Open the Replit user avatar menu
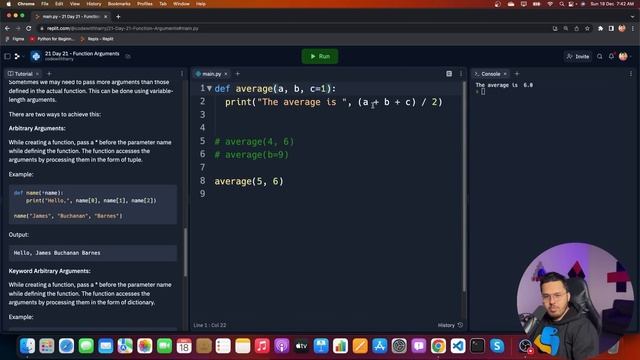Screen dimensions: 640x360 pyautogui.click(x=623, y=56)
